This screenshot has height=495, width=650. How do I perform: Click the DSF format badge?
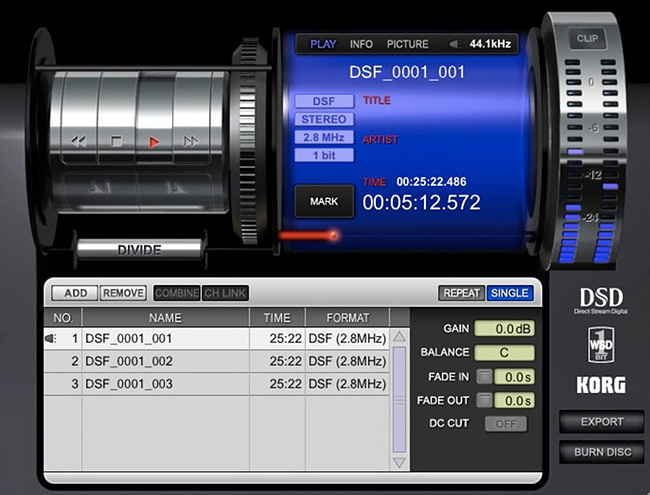click(x=324, y=101)
